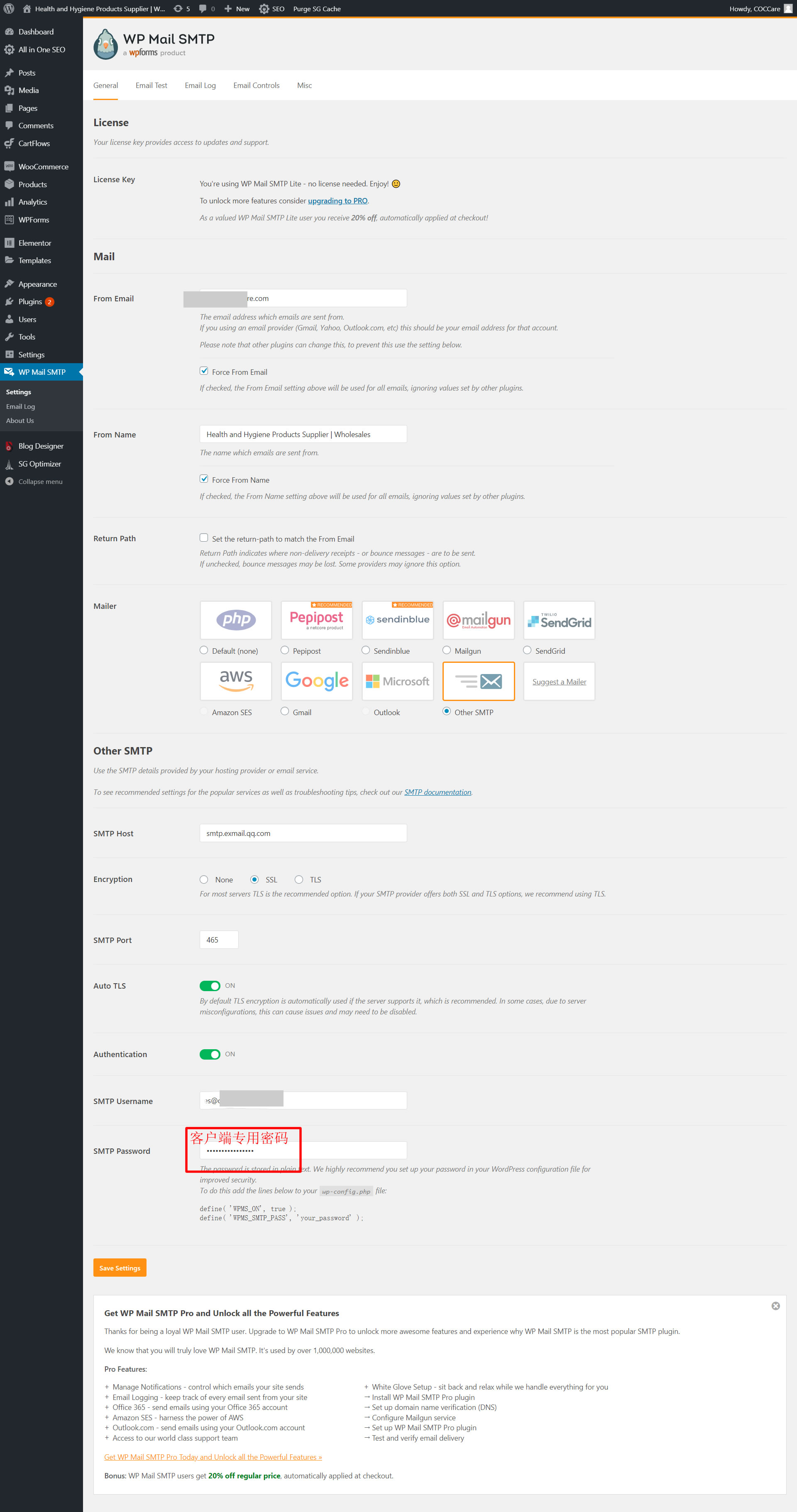
Task: Focus the From Name input field
Action: [303, 434]
